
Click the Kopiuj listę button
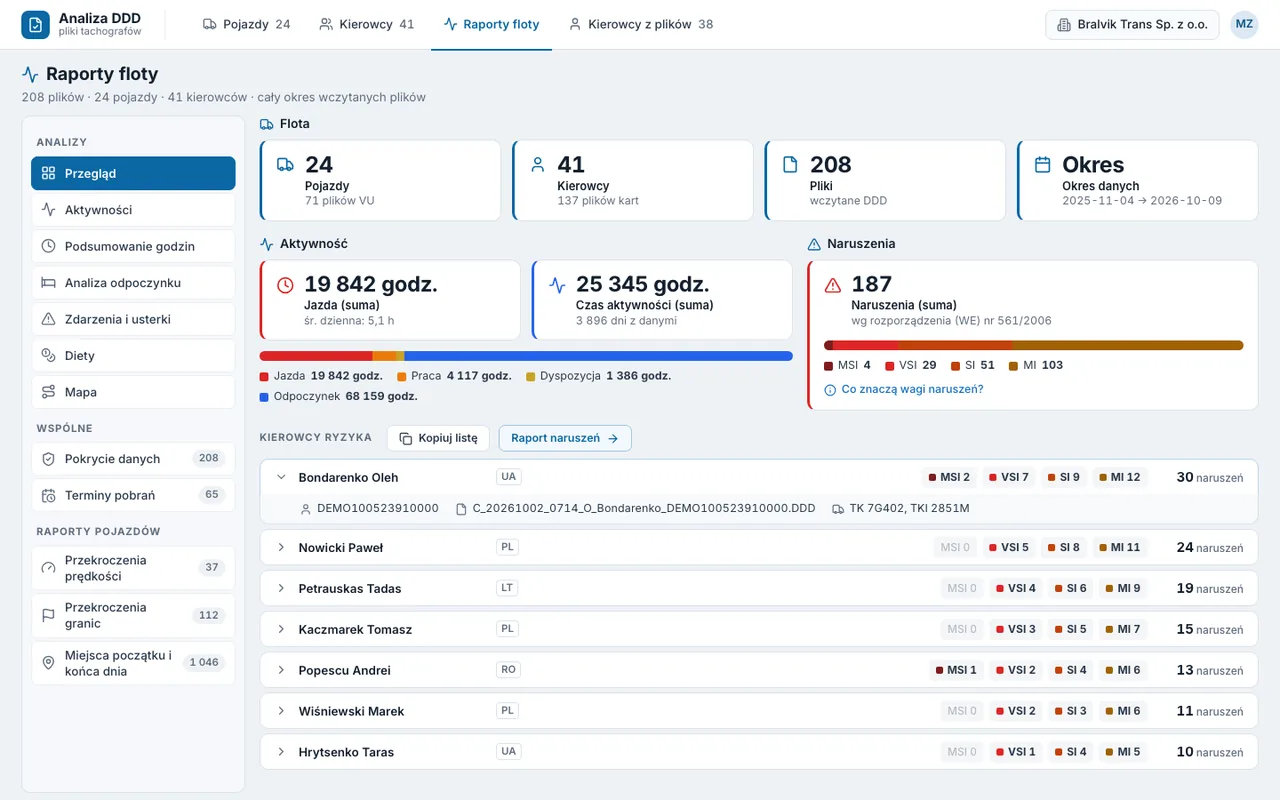[438, 438]
